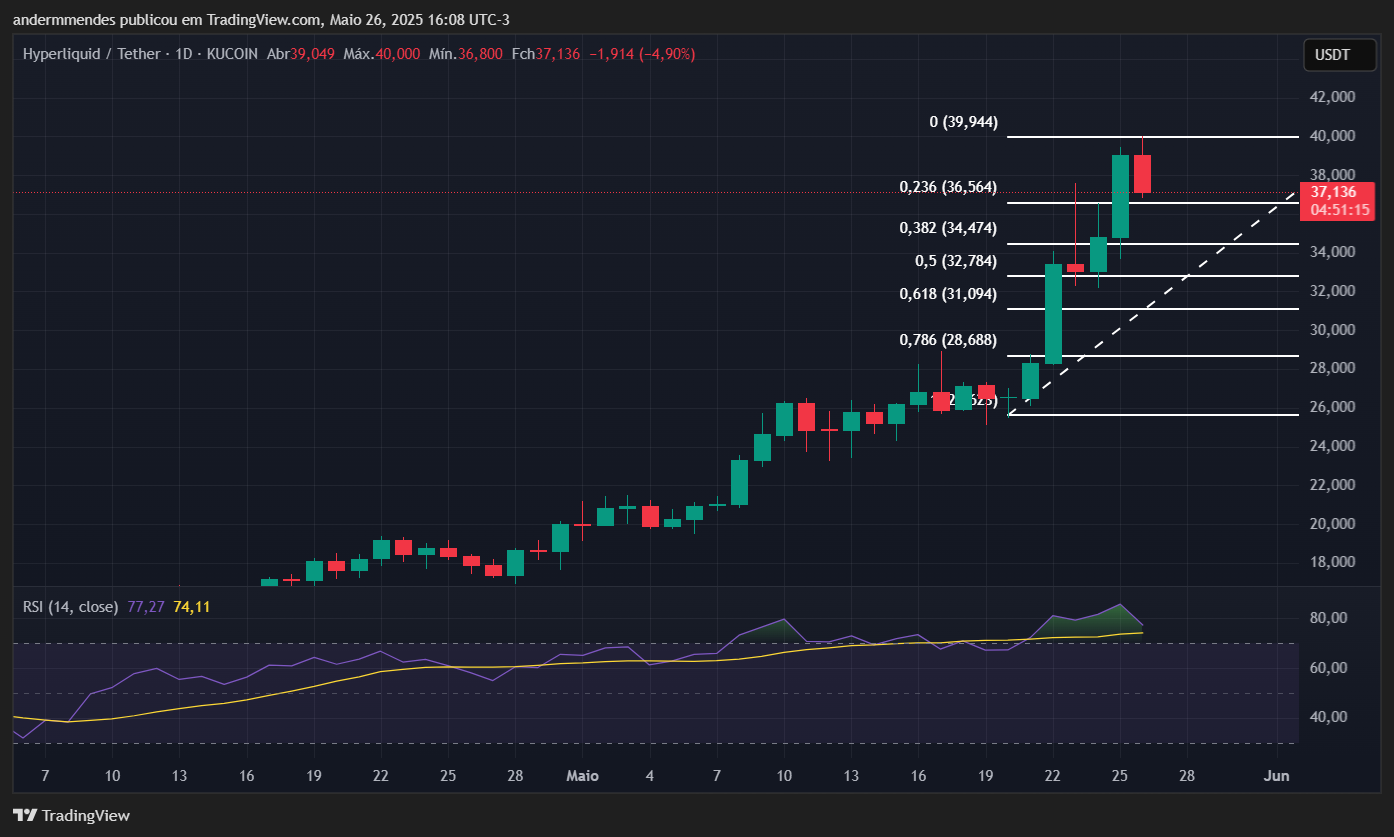Click the 32,000 price axis label

pos(1332,291)
